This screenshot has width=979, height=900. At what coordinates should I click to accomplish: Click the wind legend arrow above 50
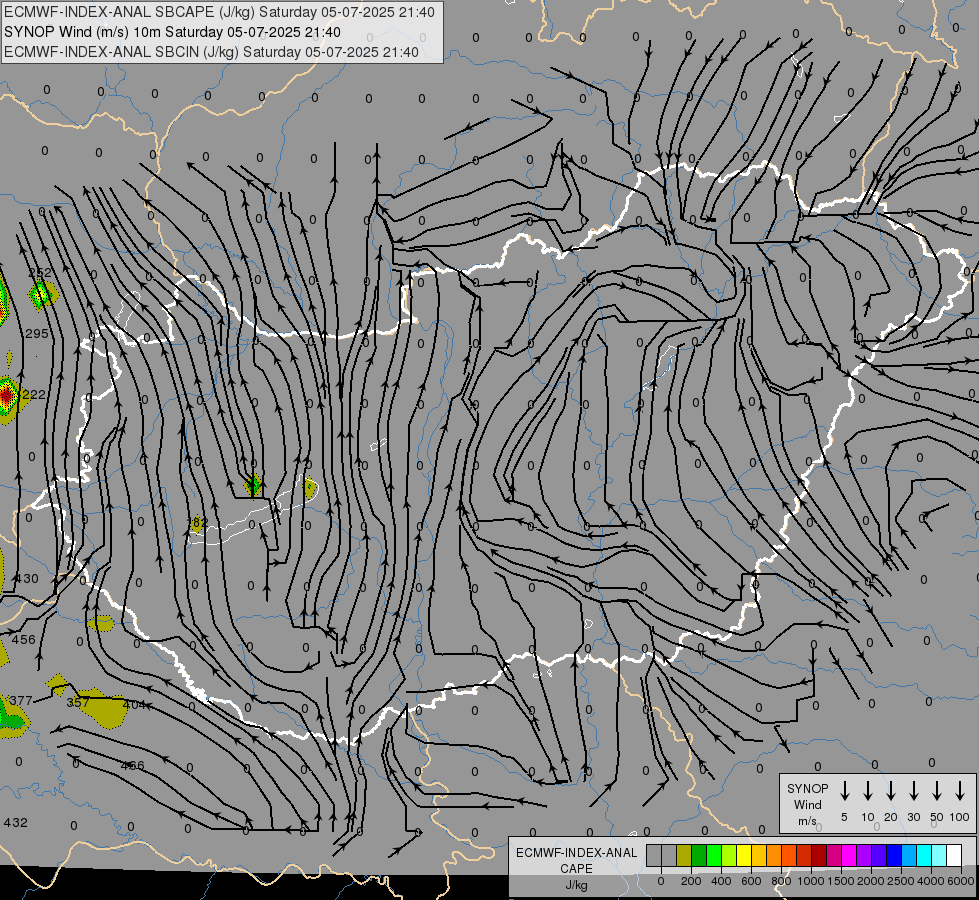937,791
